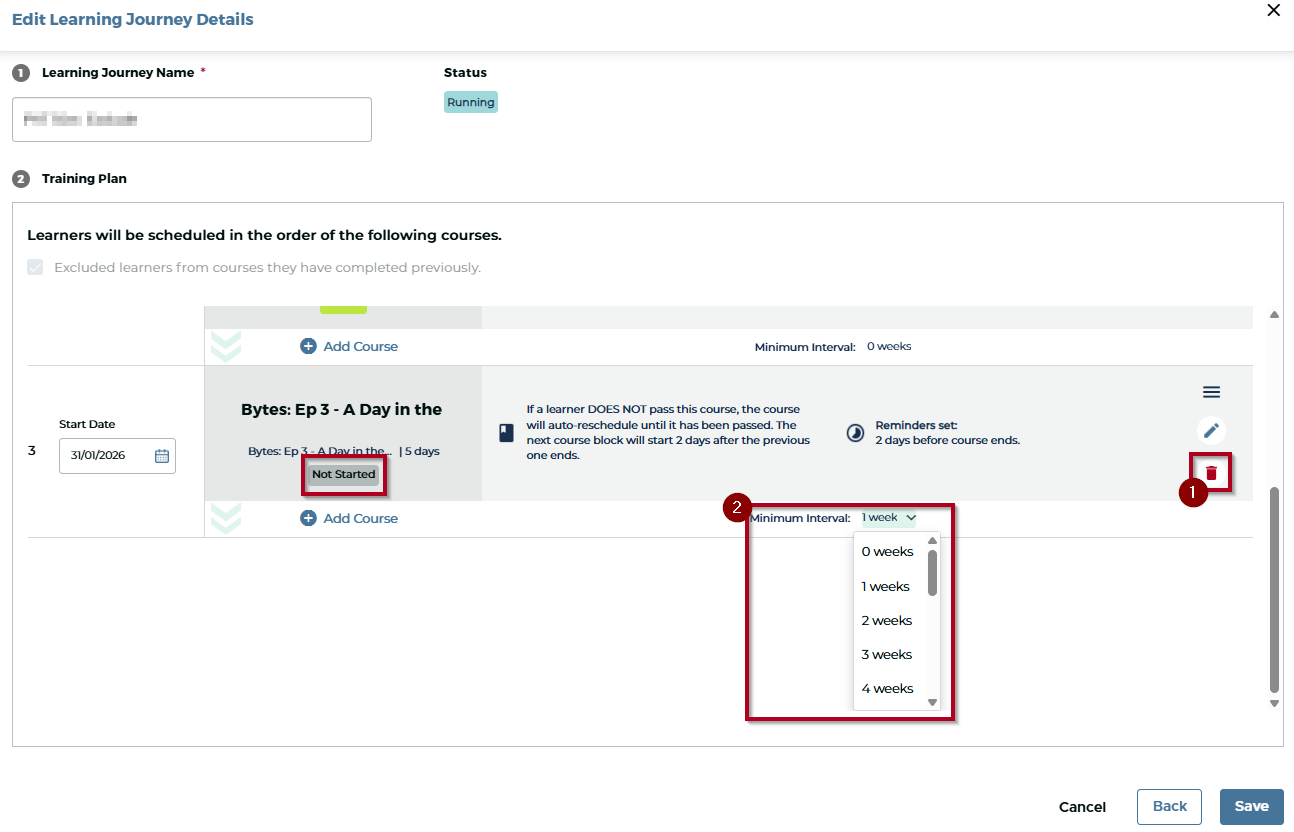The height and width of the screenshot is (832, 1294).
Task: Click the training plan vertical scrollbar thumb
Action: [x=1274, y=590]
